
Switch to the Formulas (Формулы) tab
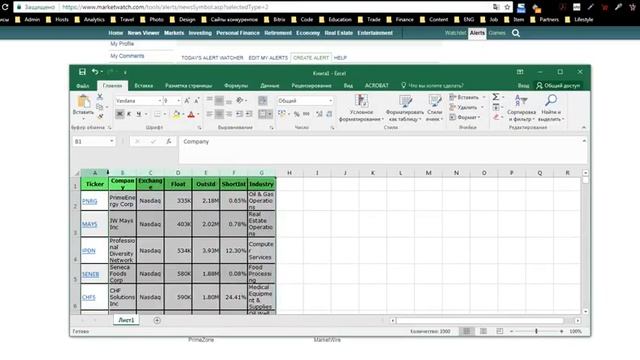pos(236,86)
